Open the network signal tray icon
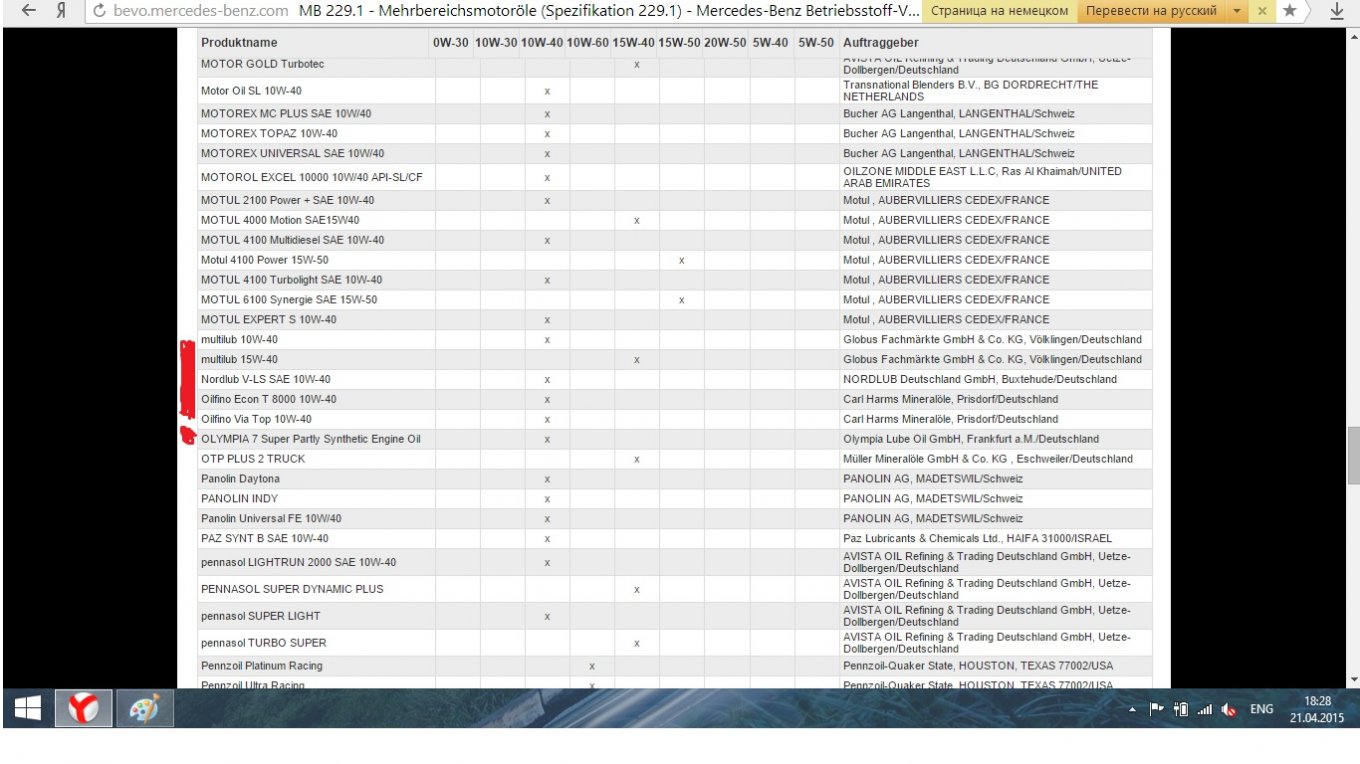 (1205, 709)
